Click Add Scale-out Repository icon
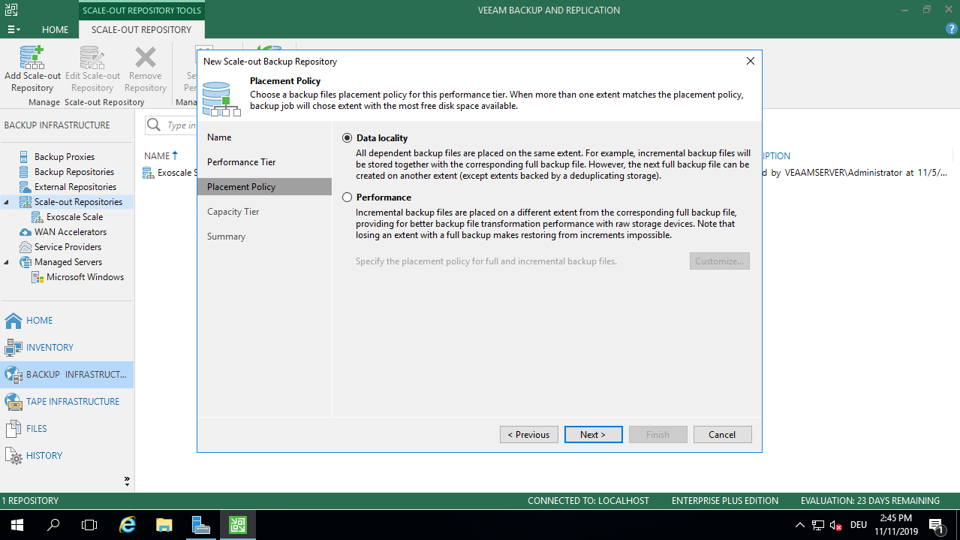The image size is (960, 540). pos(32,57)
